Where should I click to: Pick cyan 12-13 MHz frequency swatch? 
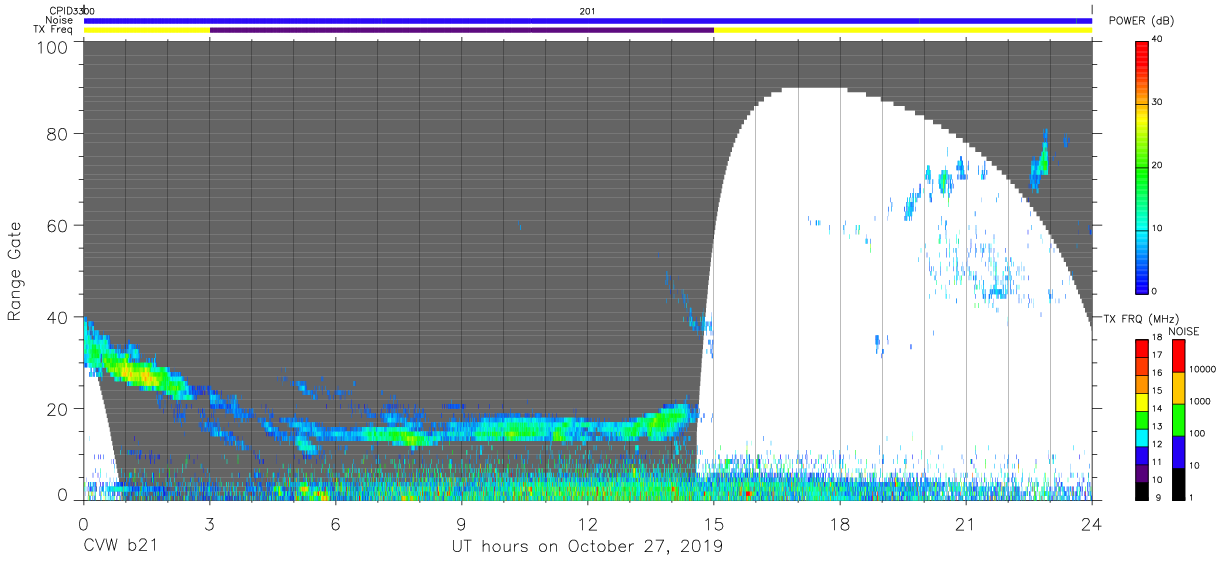(1143, 437)
